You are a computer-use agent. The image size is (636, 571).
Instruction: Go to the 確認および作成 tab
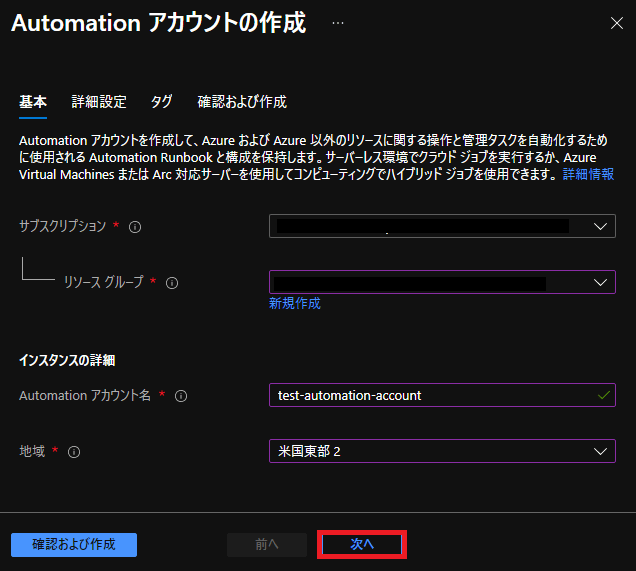click(x=242, y=101)
